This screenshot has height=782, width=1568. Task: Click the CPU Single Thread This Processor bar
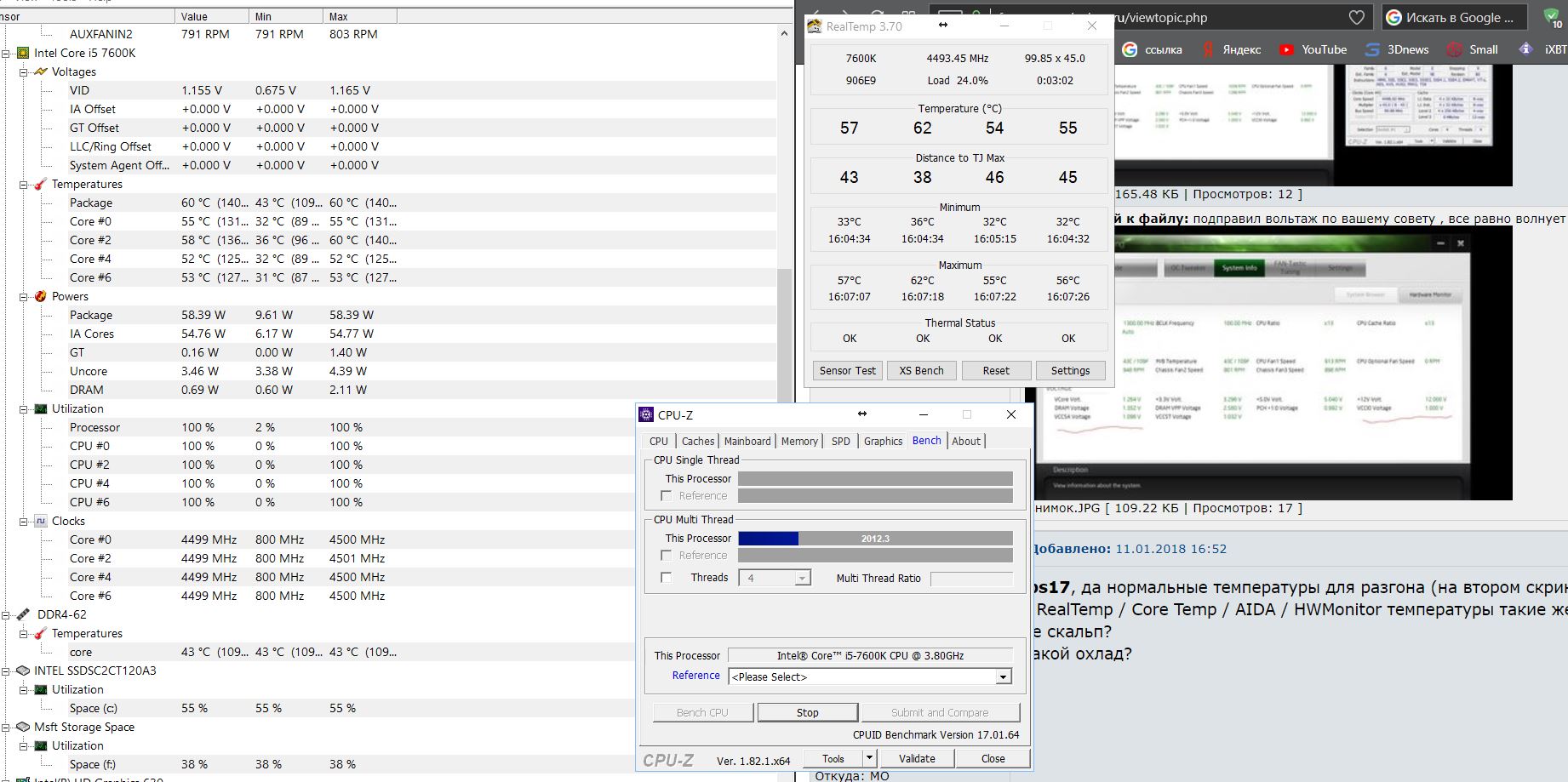click(x=875, y=478)
